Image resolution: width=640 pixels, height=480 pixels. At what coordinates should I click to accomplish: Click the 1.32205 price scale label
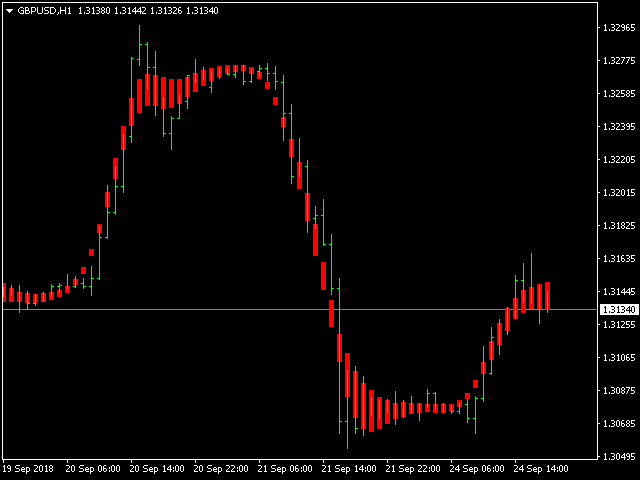click(x=619, y=160)
